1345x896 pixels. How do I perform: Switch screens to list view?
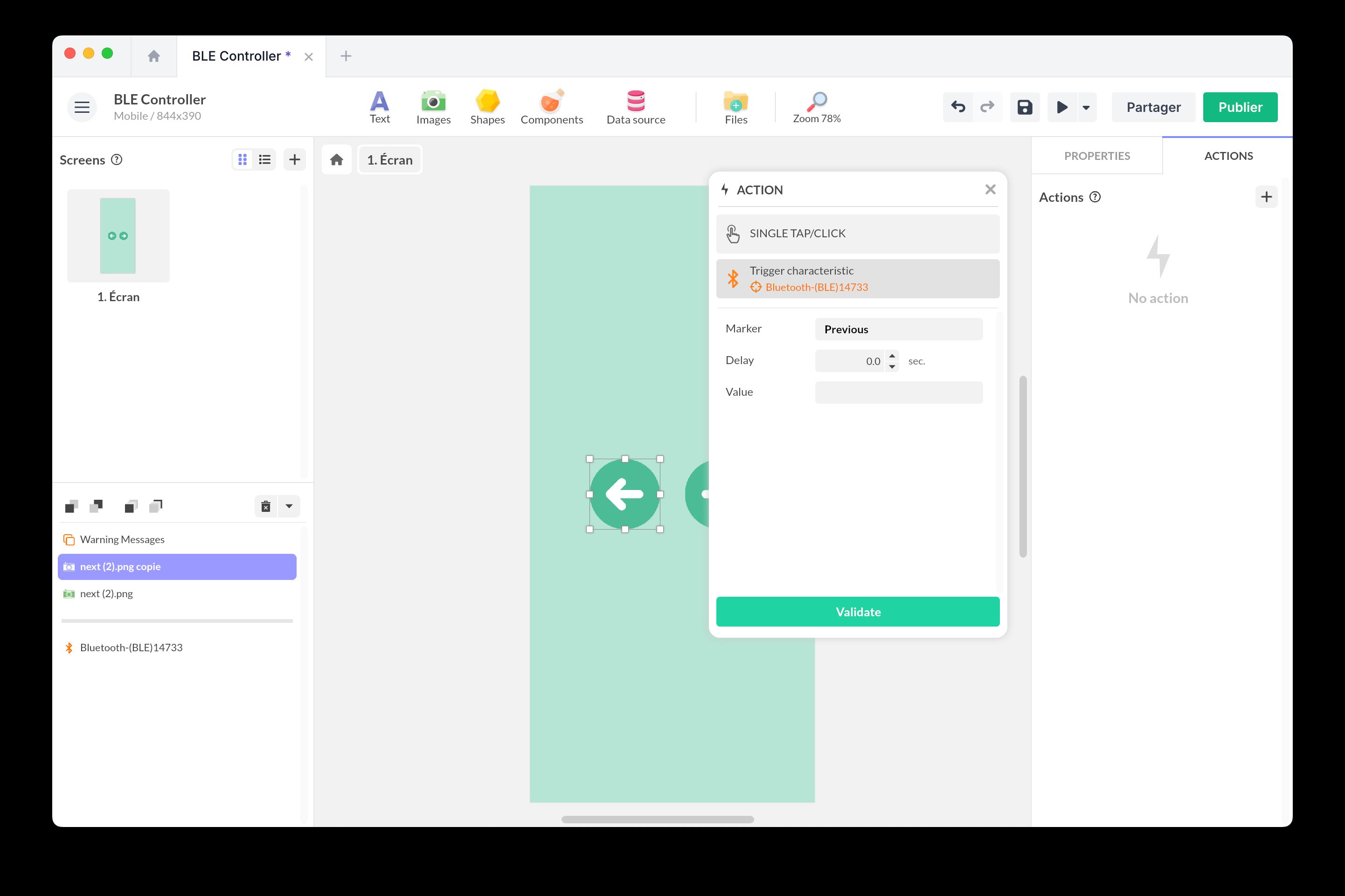click(x=264, y=159)
